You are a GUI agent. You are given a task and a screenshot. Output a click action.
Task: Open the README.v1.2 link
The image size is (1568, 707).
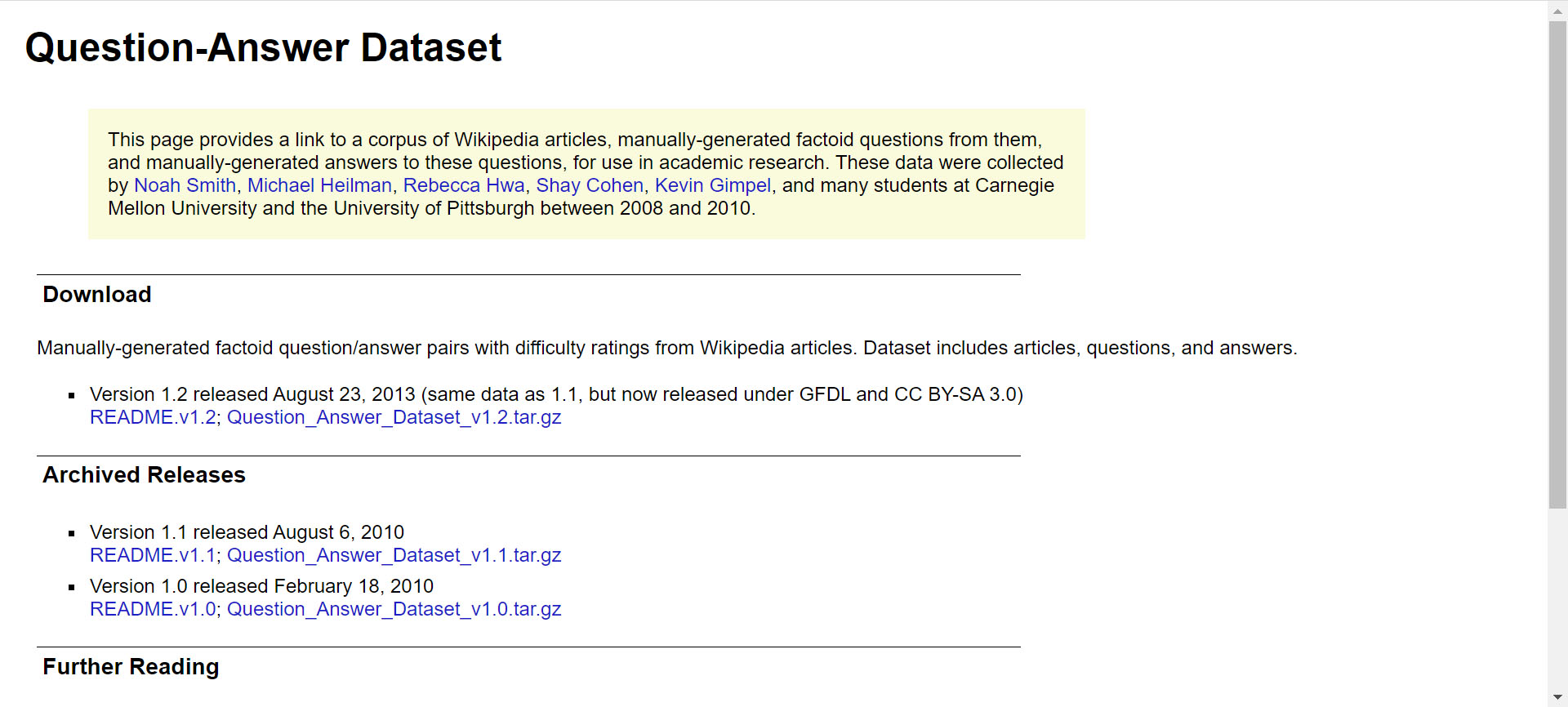[x=153, y=417]
